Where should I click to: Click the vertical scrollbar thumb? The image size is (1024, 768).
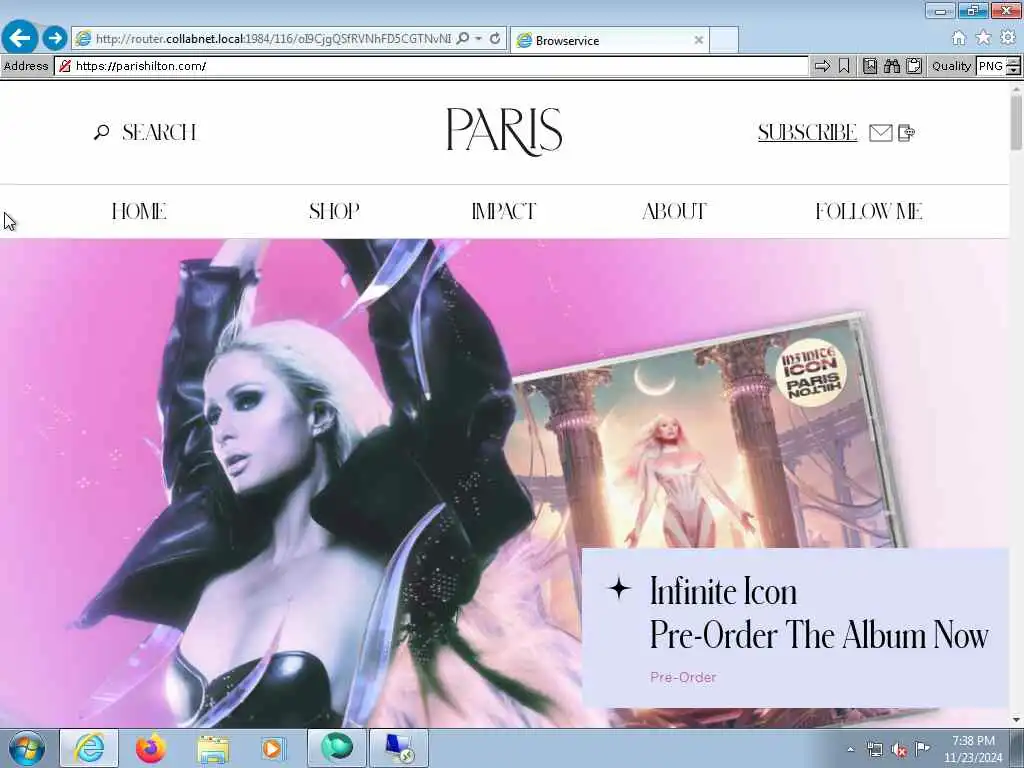[x=1016, y=123]
